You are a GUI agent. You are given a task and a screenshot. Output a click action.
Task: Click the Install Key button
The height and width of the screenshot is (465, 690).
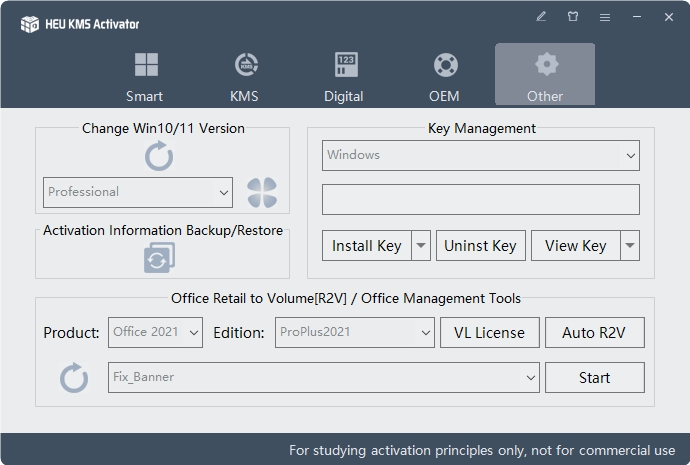tap(367, 245)
